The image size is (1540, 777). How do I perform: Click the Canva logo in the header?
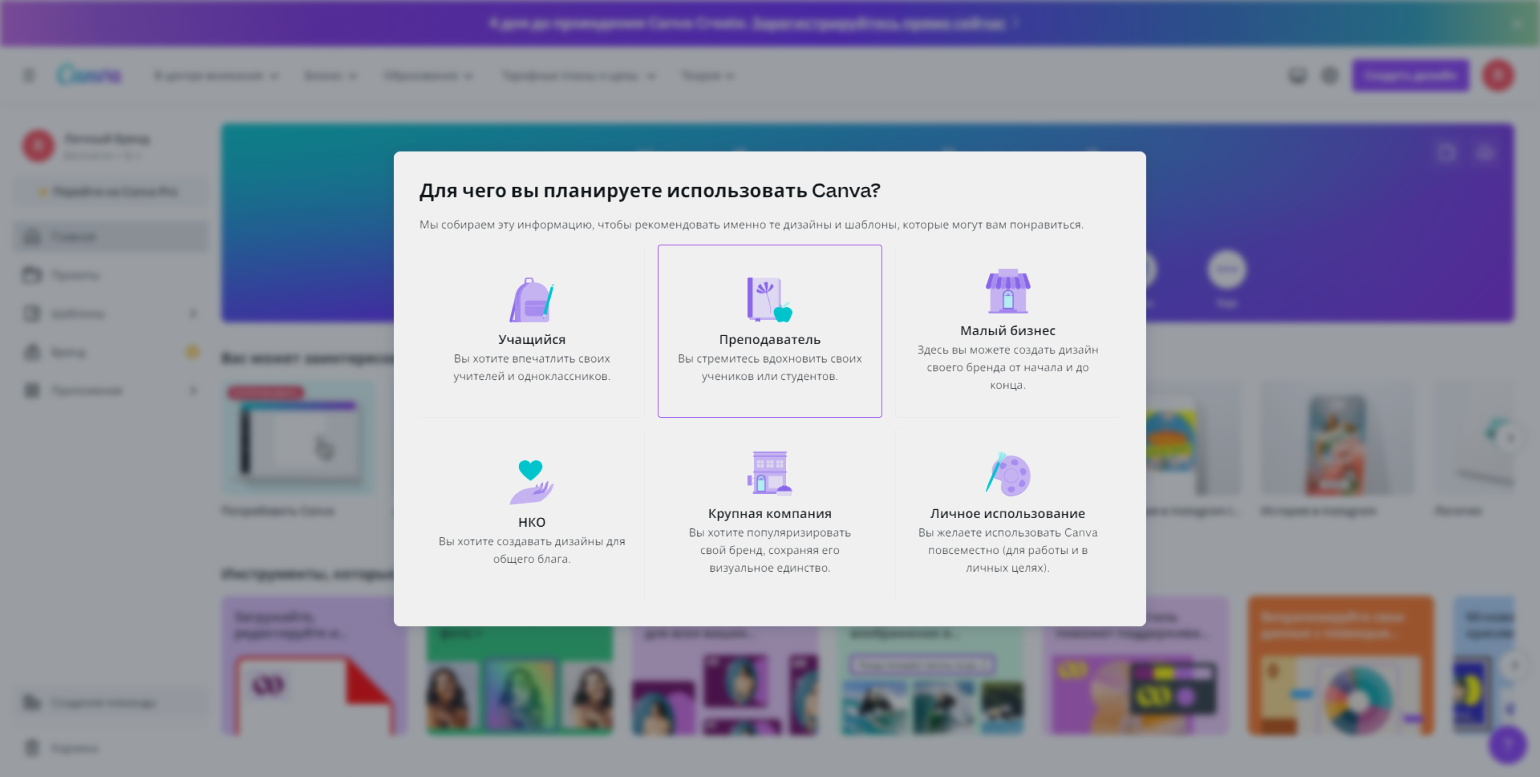coord(89,75)
